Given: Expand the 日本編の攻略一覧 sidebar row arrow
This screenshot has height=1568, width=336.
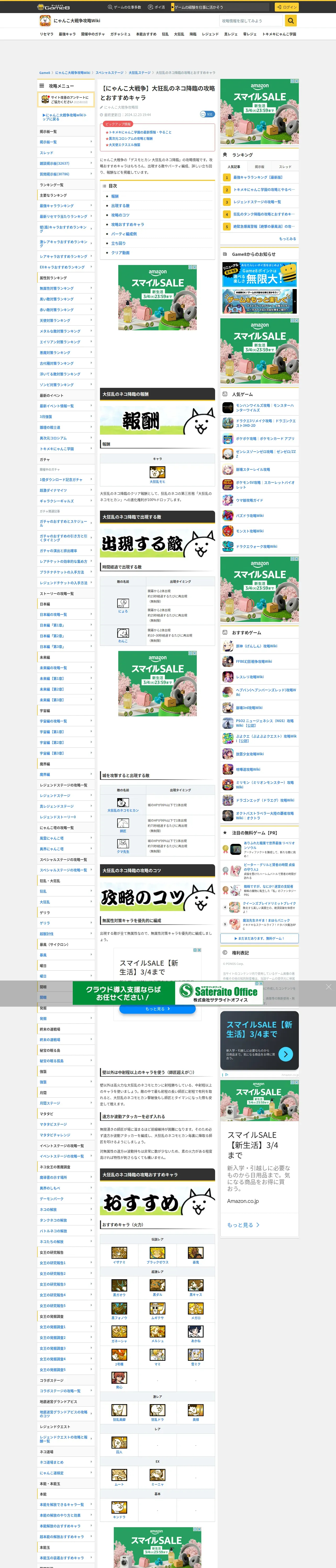Looking at the screenshot, I should (92, 614).
